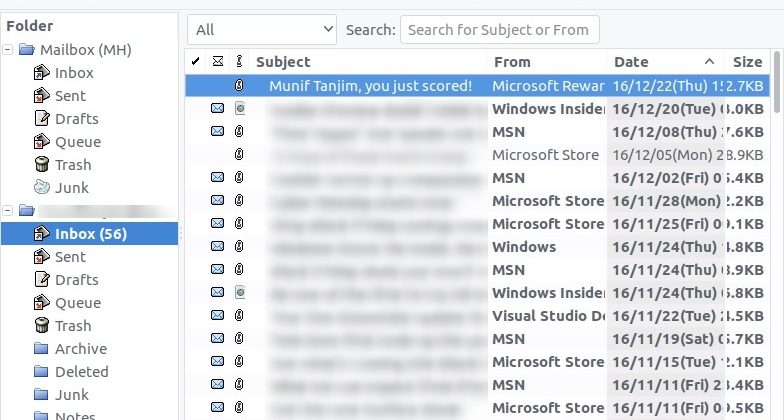
Task: Click the divider handle between folder and message panes
Action: pyautogui.click(x=181, y=234)
